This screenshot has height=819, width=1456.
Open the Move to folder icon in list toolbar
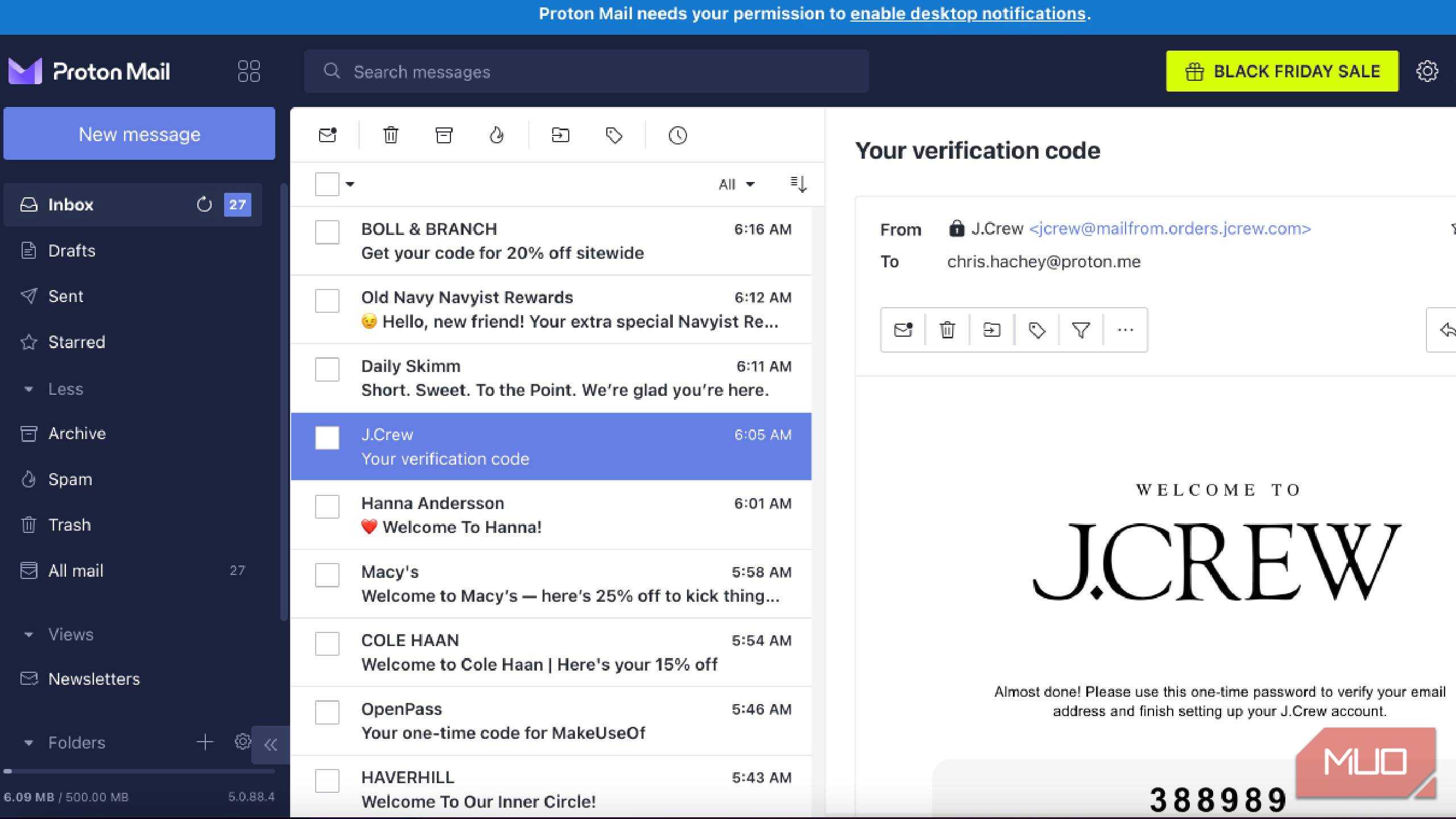[560, 135]
